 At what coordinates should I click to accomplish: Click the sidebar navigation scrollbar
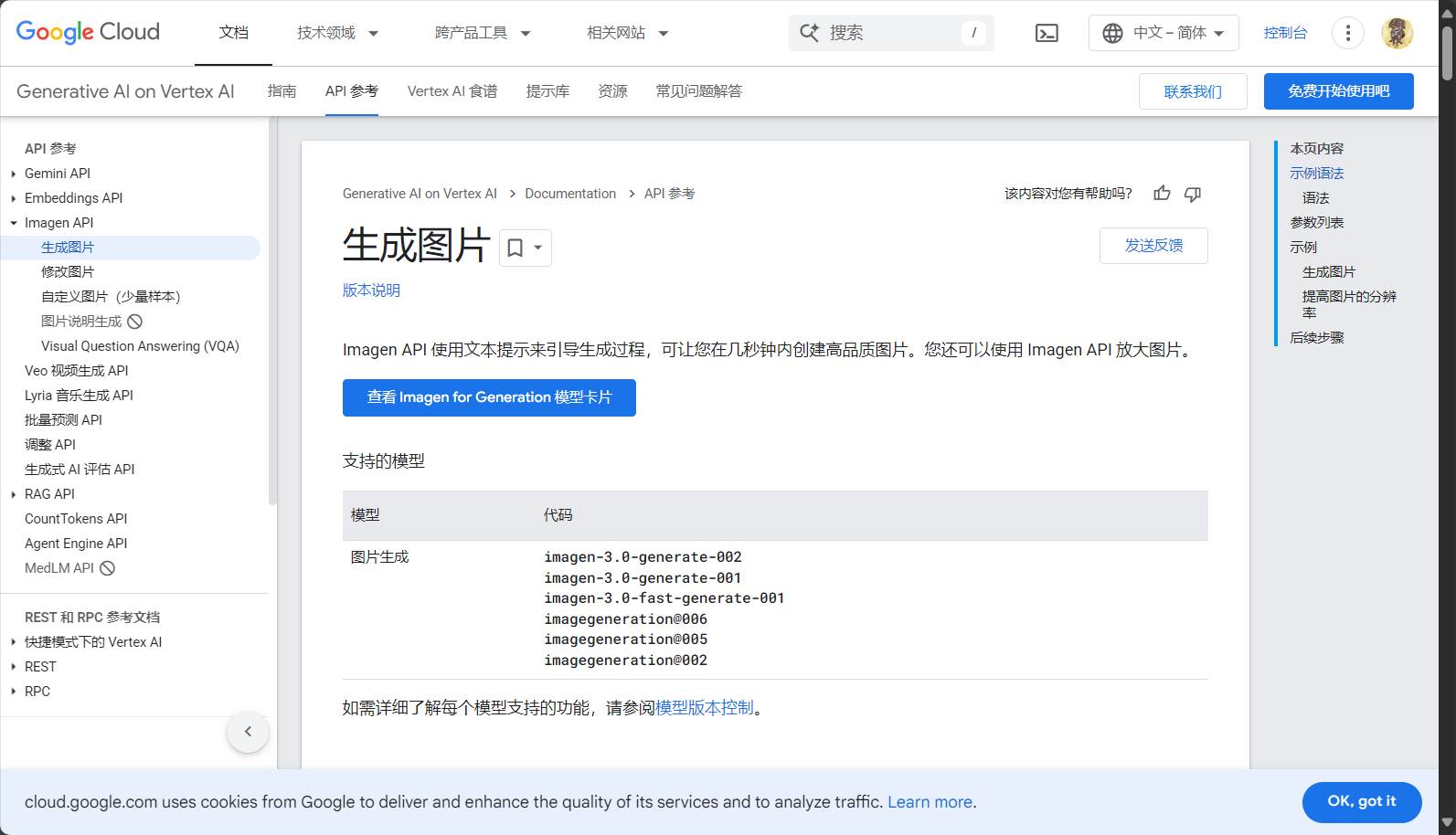272,312
